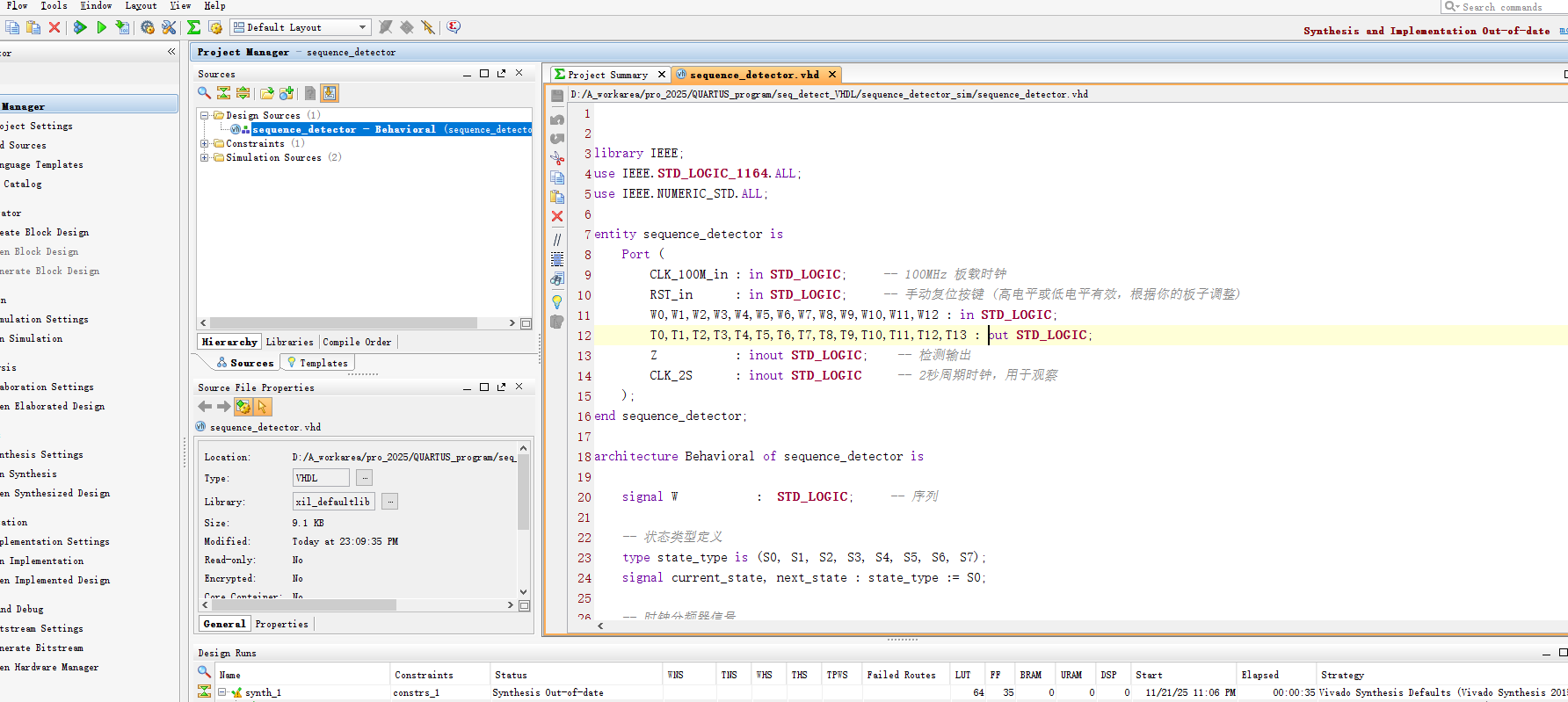Close the Project Summary tab
The width and height of the screenshot is (1568, 702).
click(662, 75)
